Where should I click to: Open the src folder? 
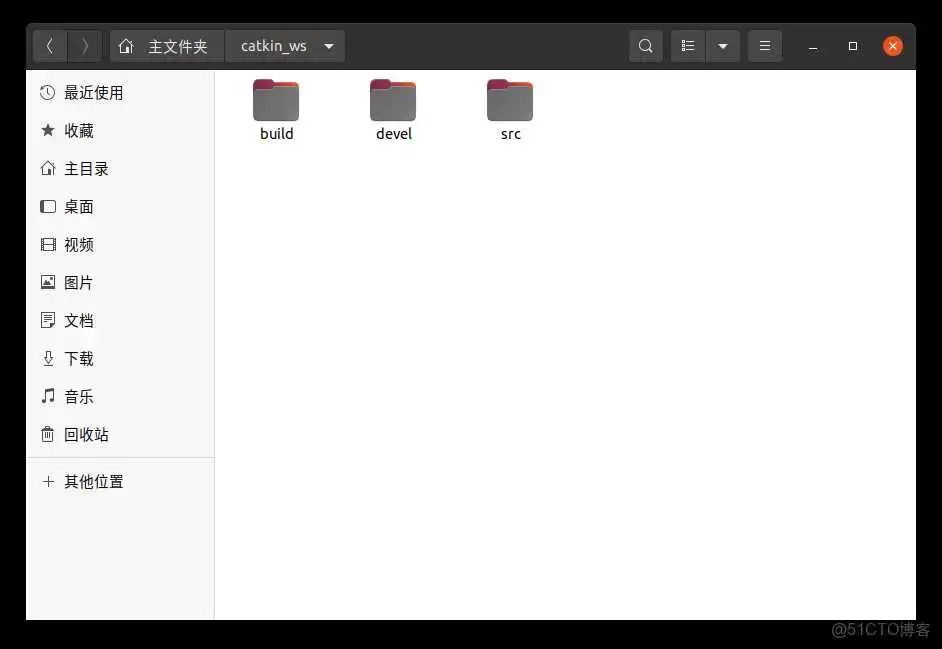(x=510, y=105)
